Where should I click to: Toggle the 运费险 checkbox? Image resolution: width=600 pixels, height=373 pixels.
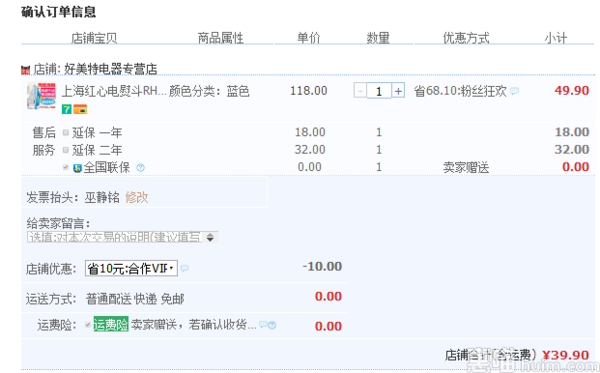point(88,325)
